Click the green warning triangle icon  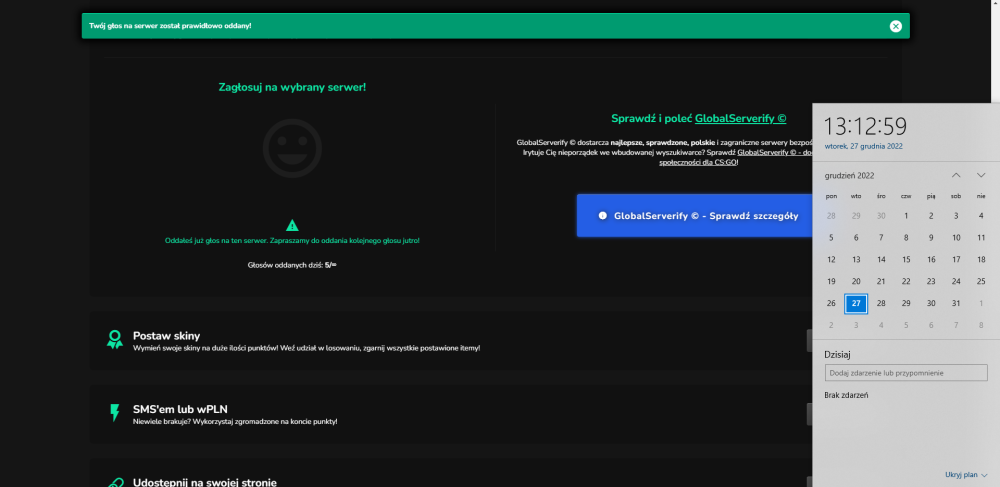click(292, 225)
